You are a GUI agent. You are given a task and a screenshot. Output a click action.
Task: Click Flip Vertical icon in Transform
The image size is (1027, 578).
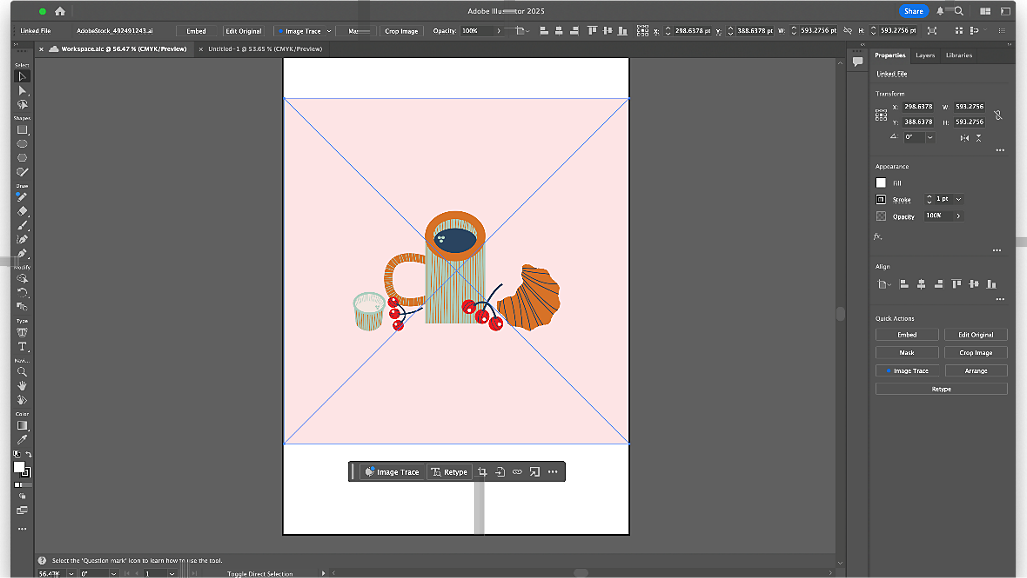(979, 138)
